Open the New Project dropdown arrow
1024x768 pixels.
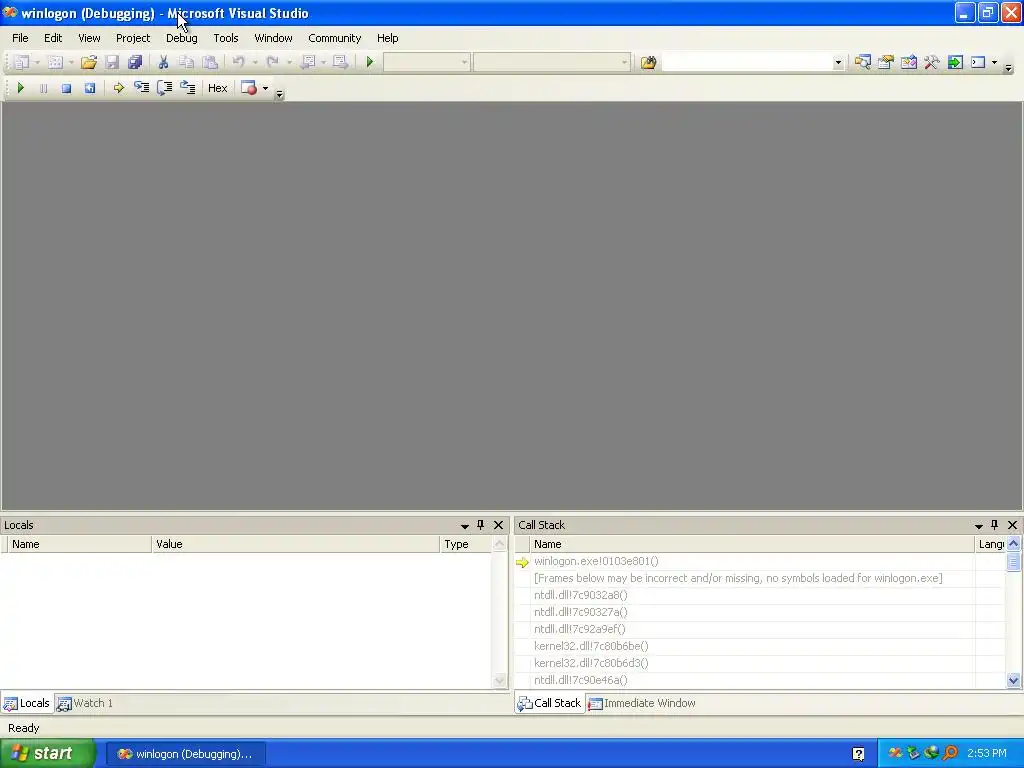[37, 63]
